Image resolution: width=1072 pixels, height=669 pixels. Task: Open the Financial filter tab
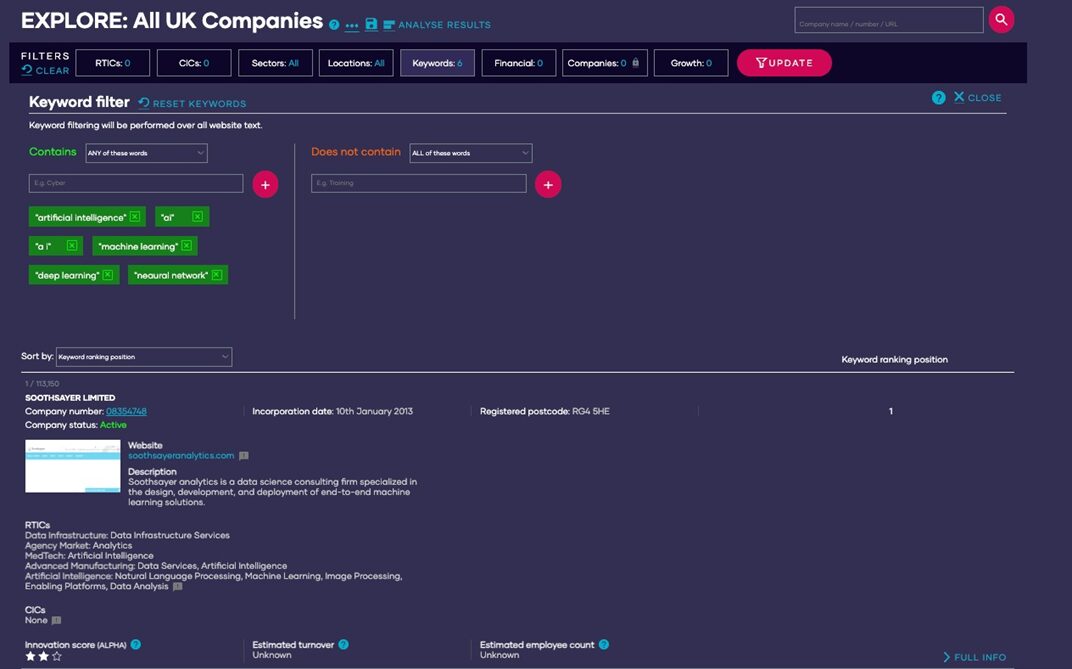[x=518, y=63]
